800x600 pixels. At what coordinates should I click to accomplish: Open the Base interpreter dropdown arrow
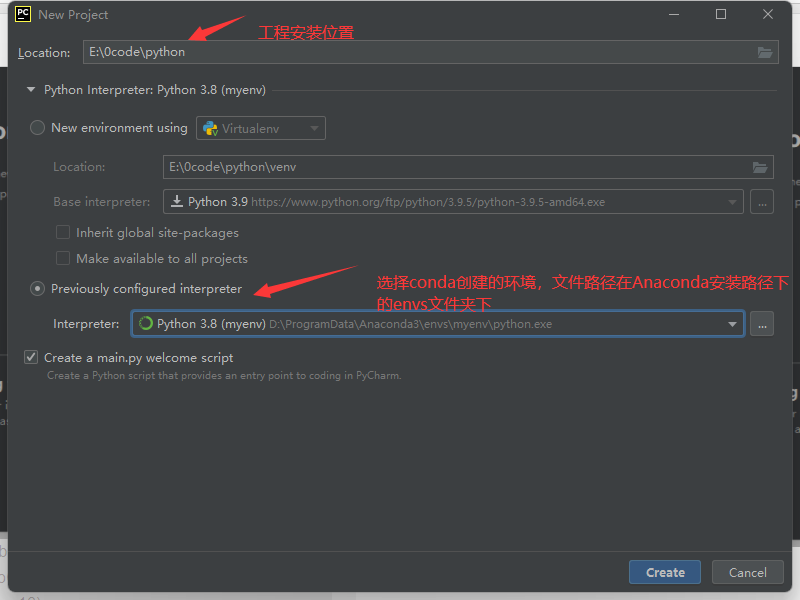point(732,202)
